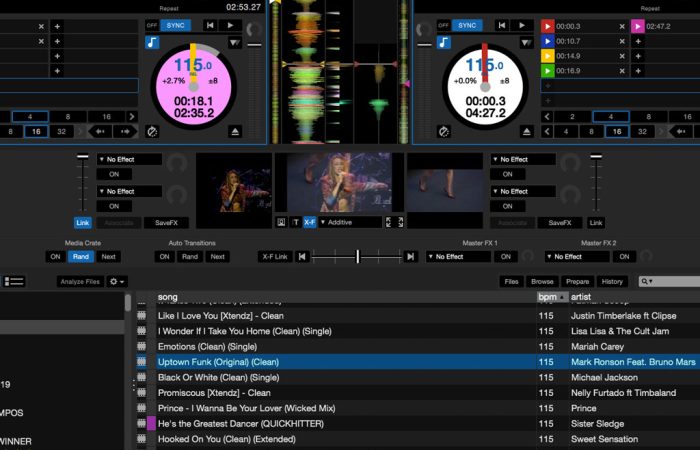Turn on Auto Transitions with ON button
700x450 pixels.
[164, 257]
